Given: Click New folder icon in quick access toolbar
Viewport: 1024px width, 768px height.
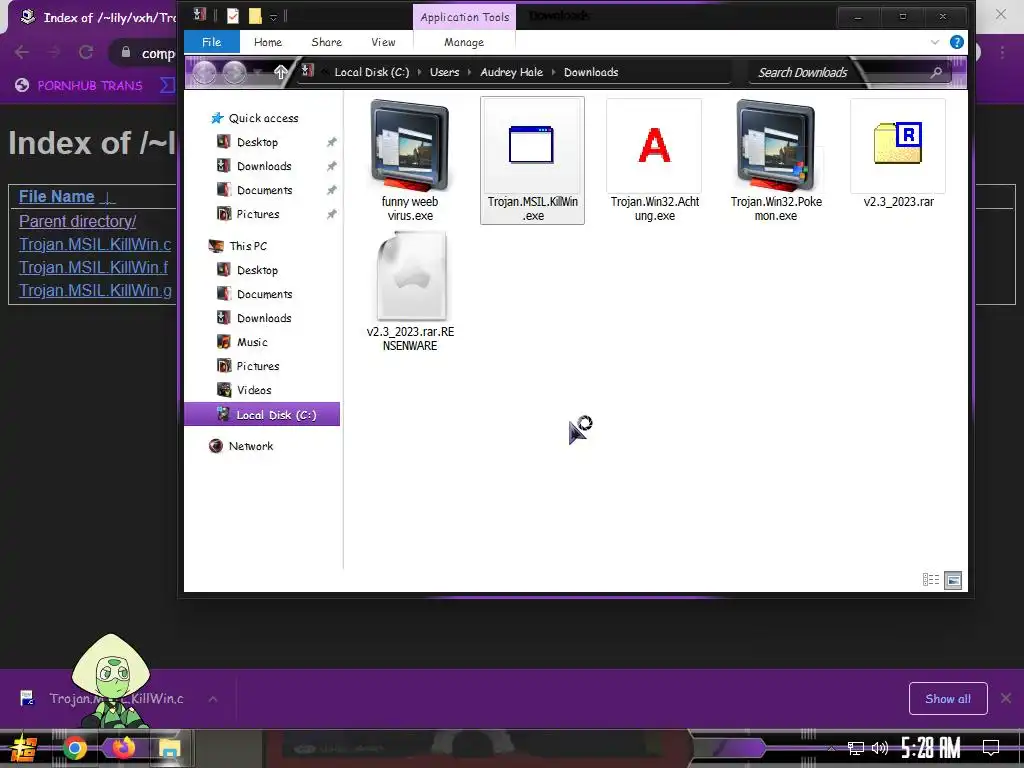Looking at the screenshot, I should pos(255,16).
